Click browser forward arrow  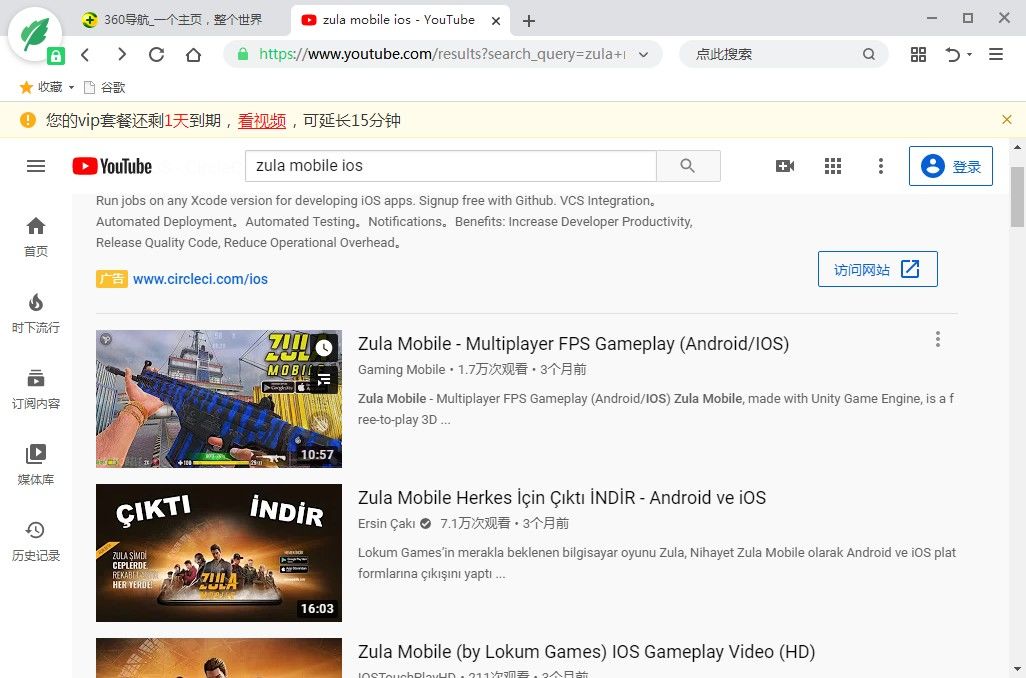121,54
